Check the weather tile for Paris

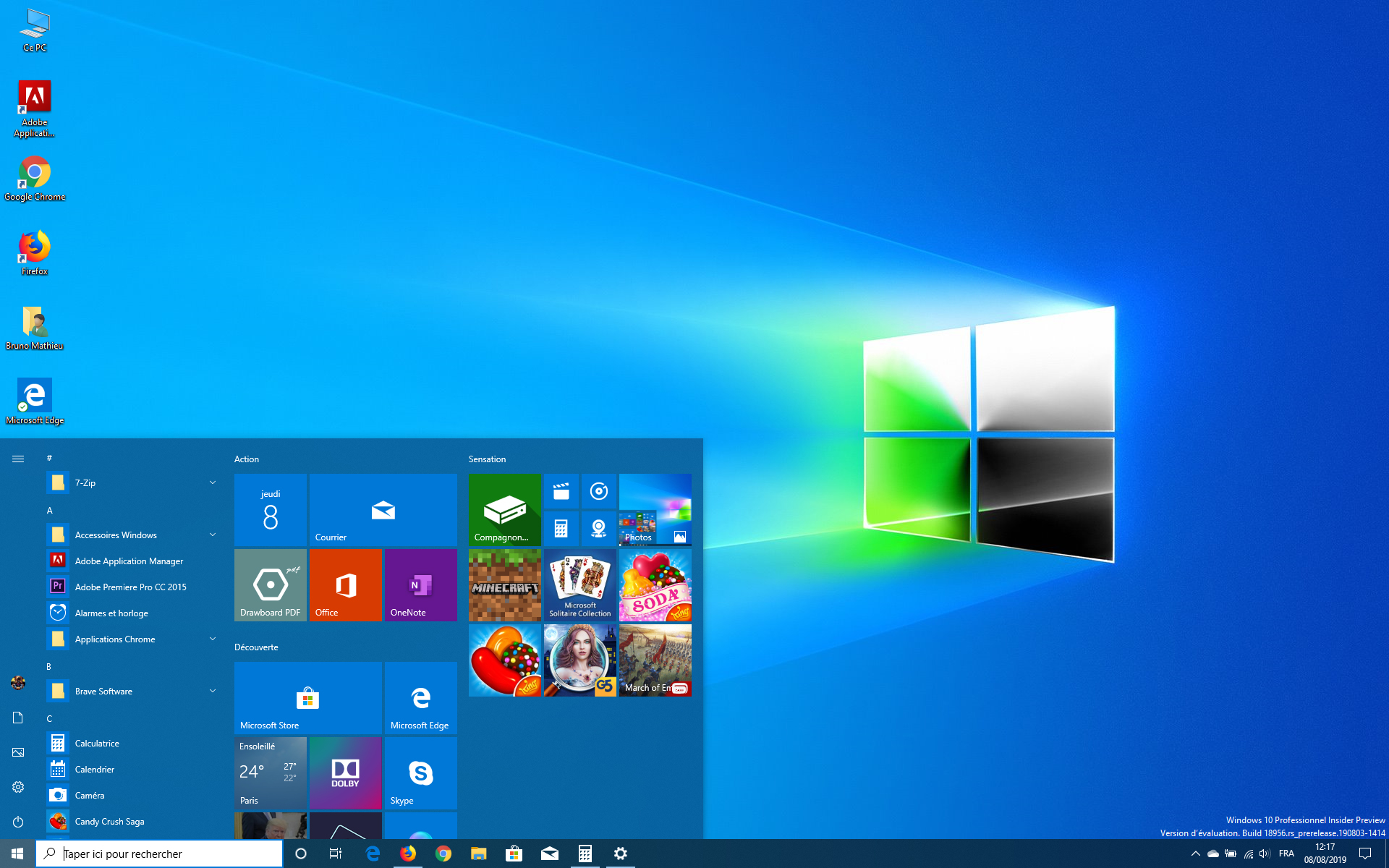point(270,773)
